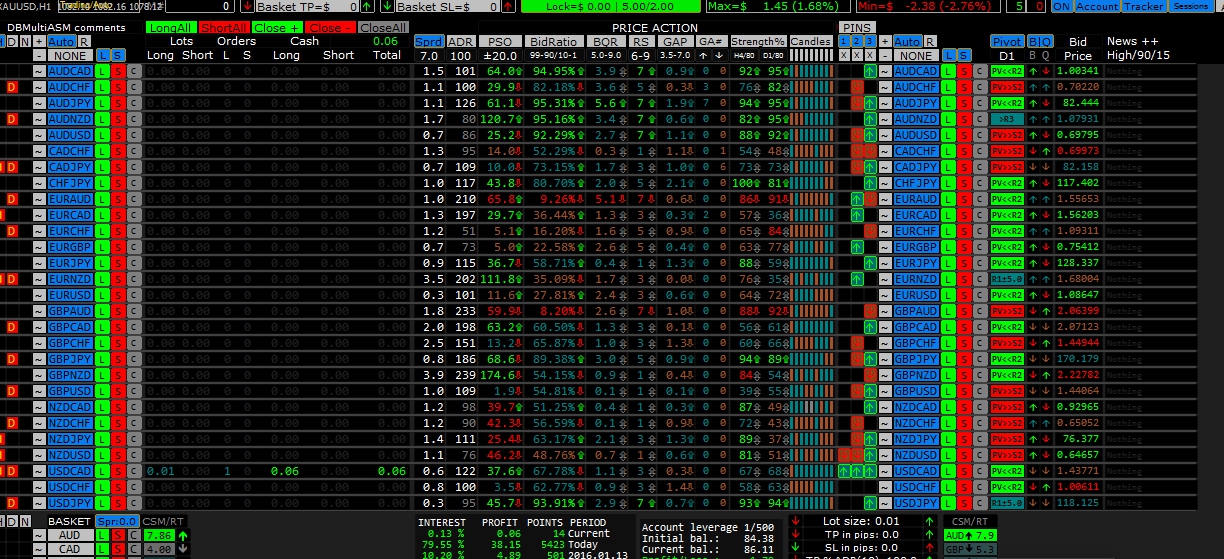Click the Basket TP=$ input field
The width and height of the screenshot is (1224, 559).
click(308, 6)
